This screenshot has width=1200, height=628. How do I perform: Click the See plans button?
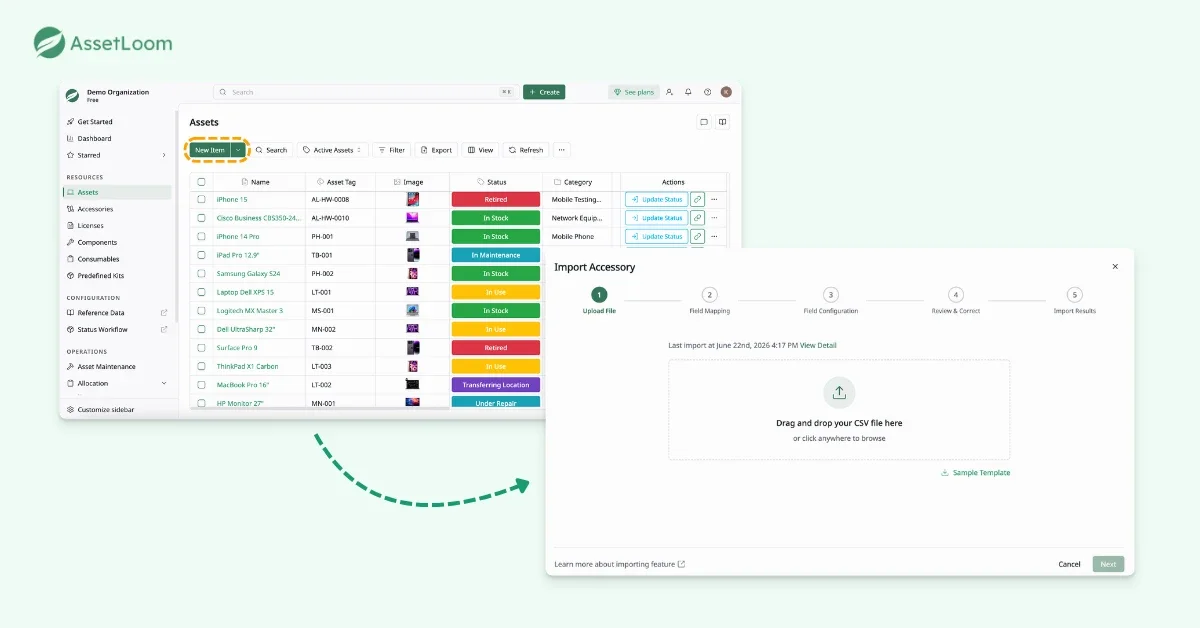(x=633, y=92)
